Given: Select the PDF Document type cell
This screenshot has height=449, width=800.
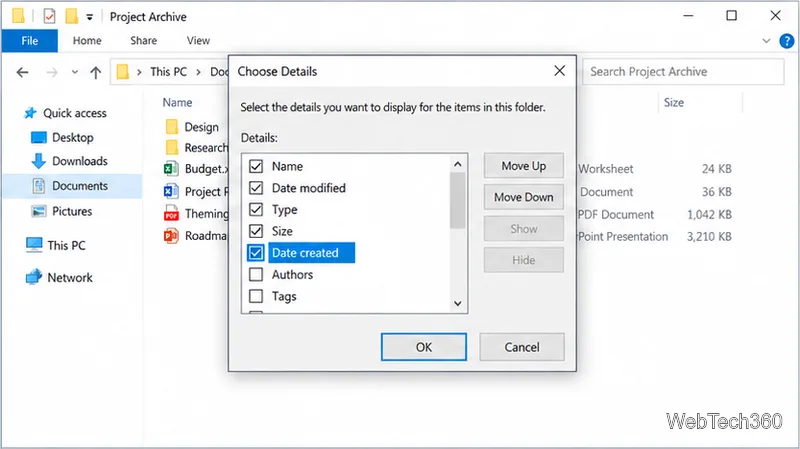Looking at the screenshot, I should 616,215.
